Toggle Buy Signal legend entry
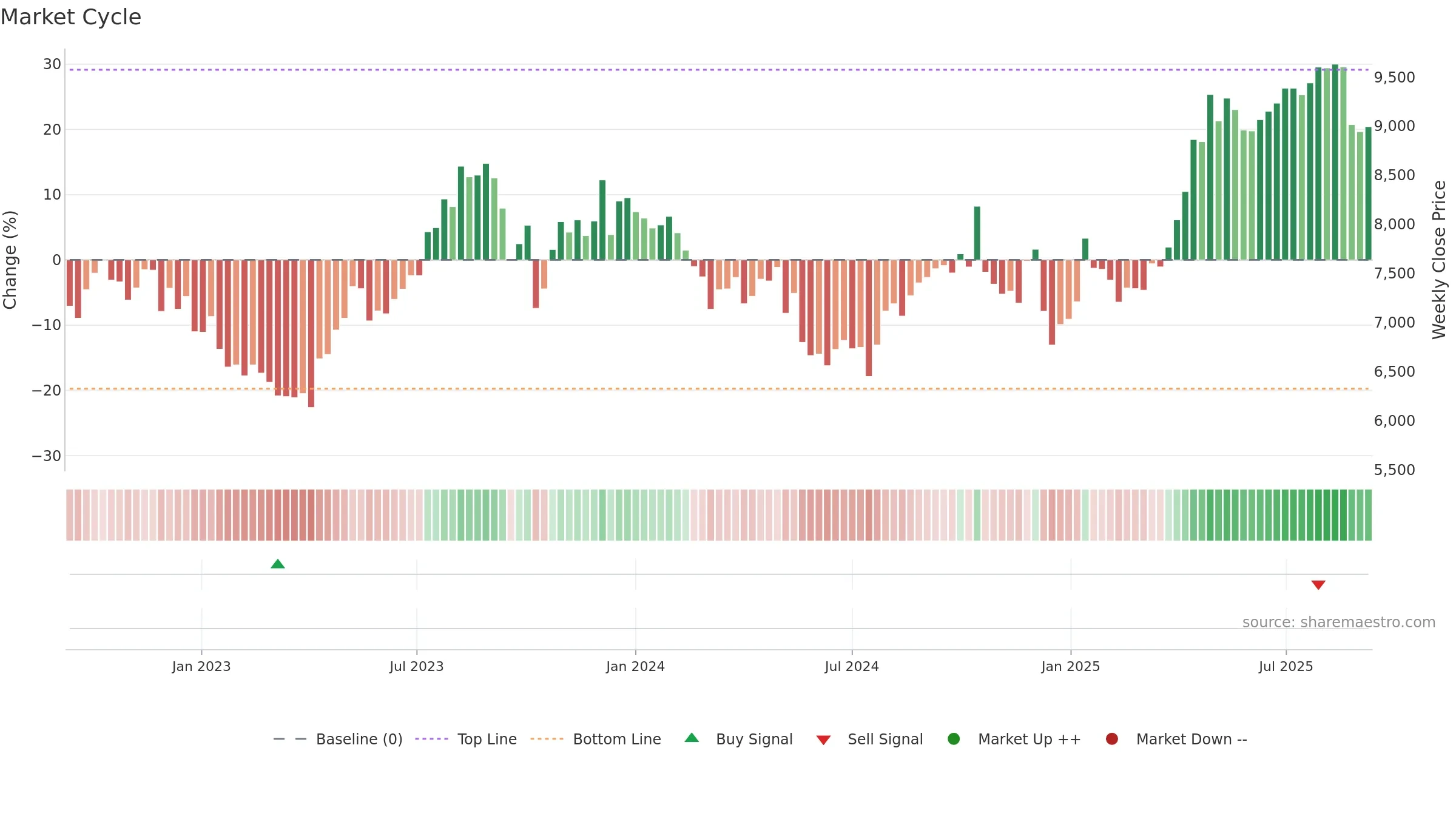 coord(738,739)
